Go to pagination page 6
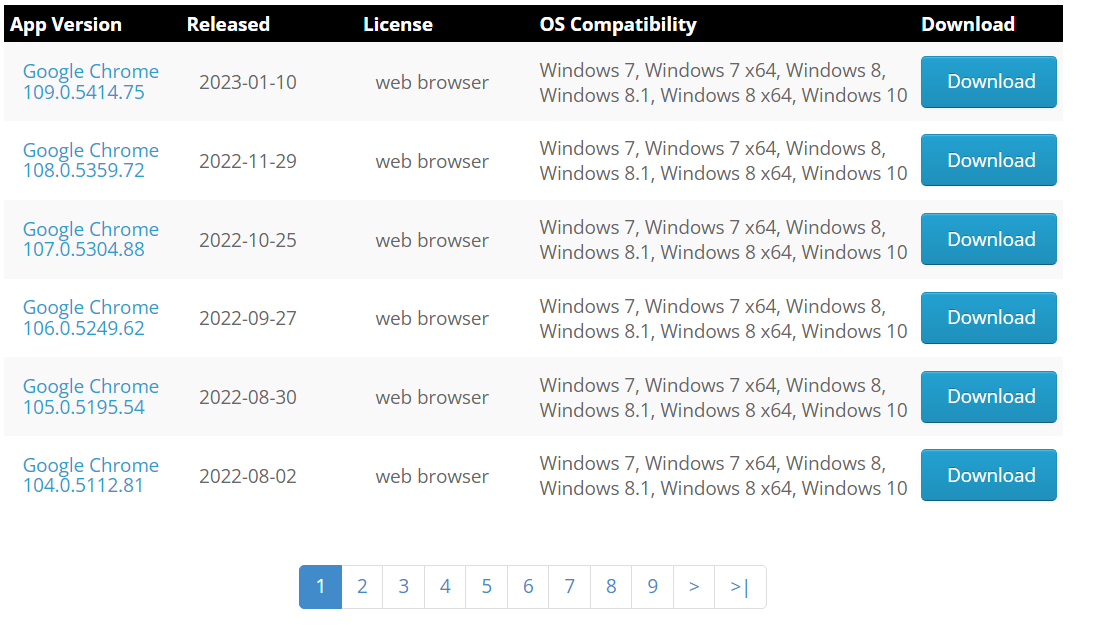 point(528,587)
